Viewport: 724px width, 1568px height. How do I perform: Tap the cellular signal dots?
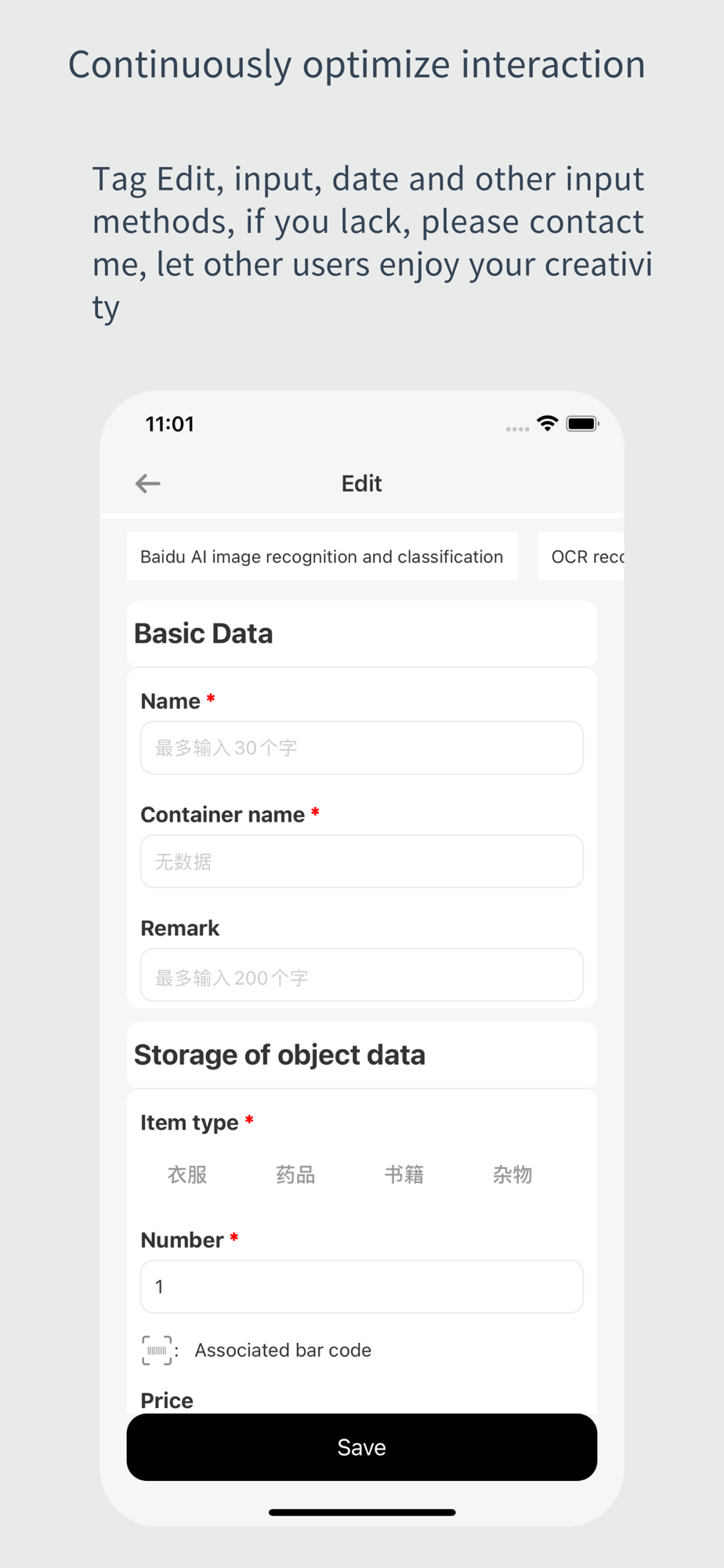pyautogui.click(x=517, y=429)
